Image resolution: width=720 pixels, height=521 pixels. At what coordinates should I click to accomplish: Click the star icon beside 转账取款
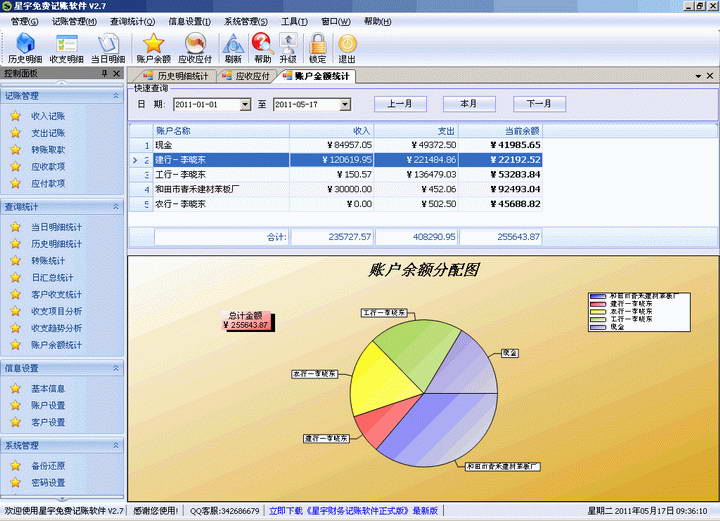[16, 150]
